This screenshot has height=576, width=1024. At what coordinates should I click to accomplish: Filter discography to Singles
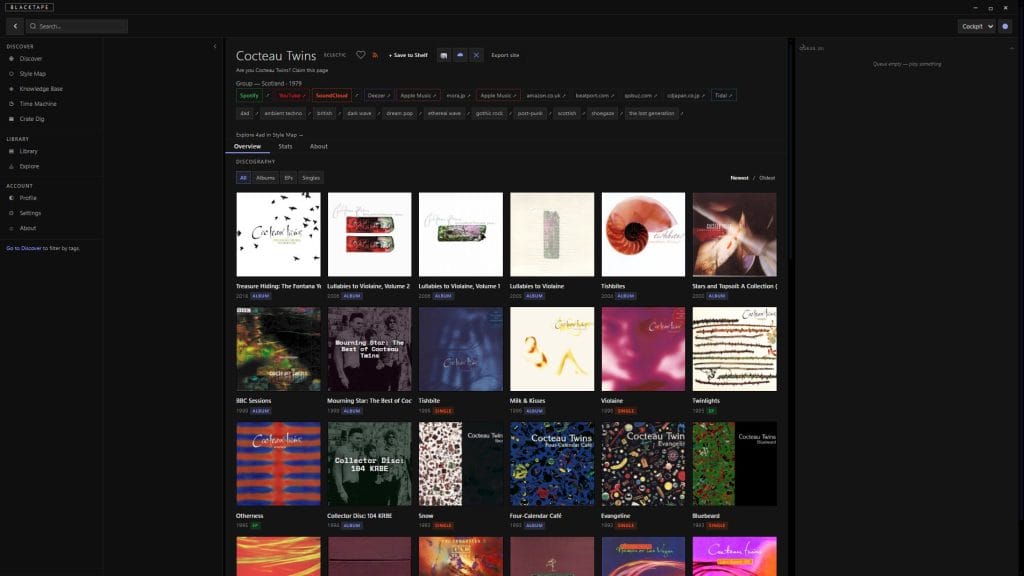pyautogui.click(x=311, y=177)
